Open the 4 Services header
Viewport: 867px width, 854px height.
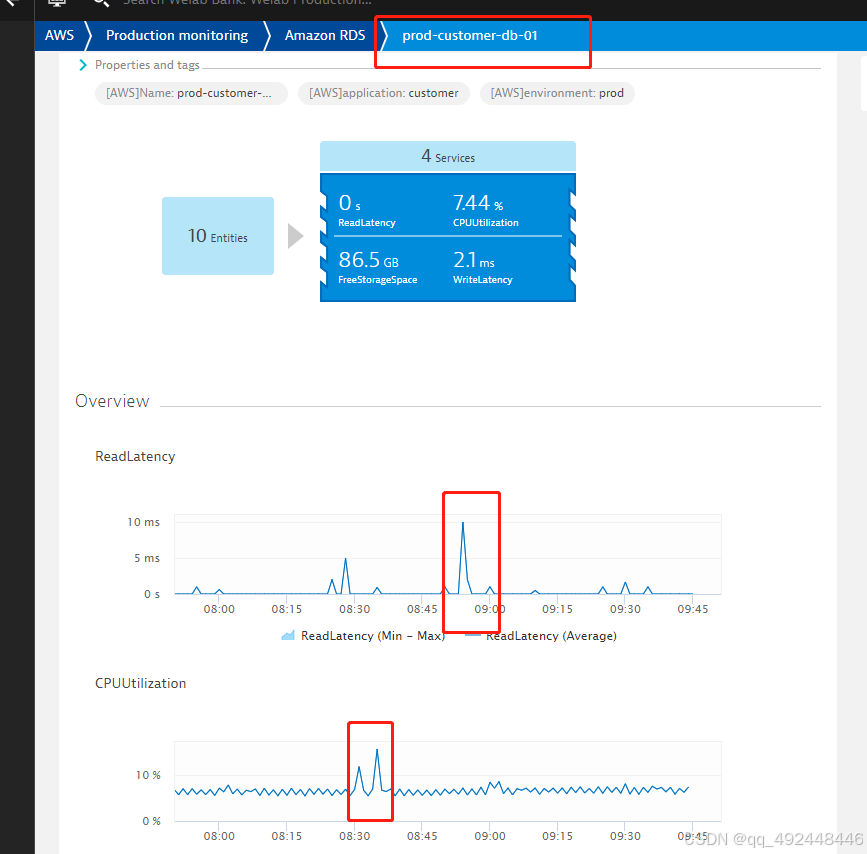448,157
